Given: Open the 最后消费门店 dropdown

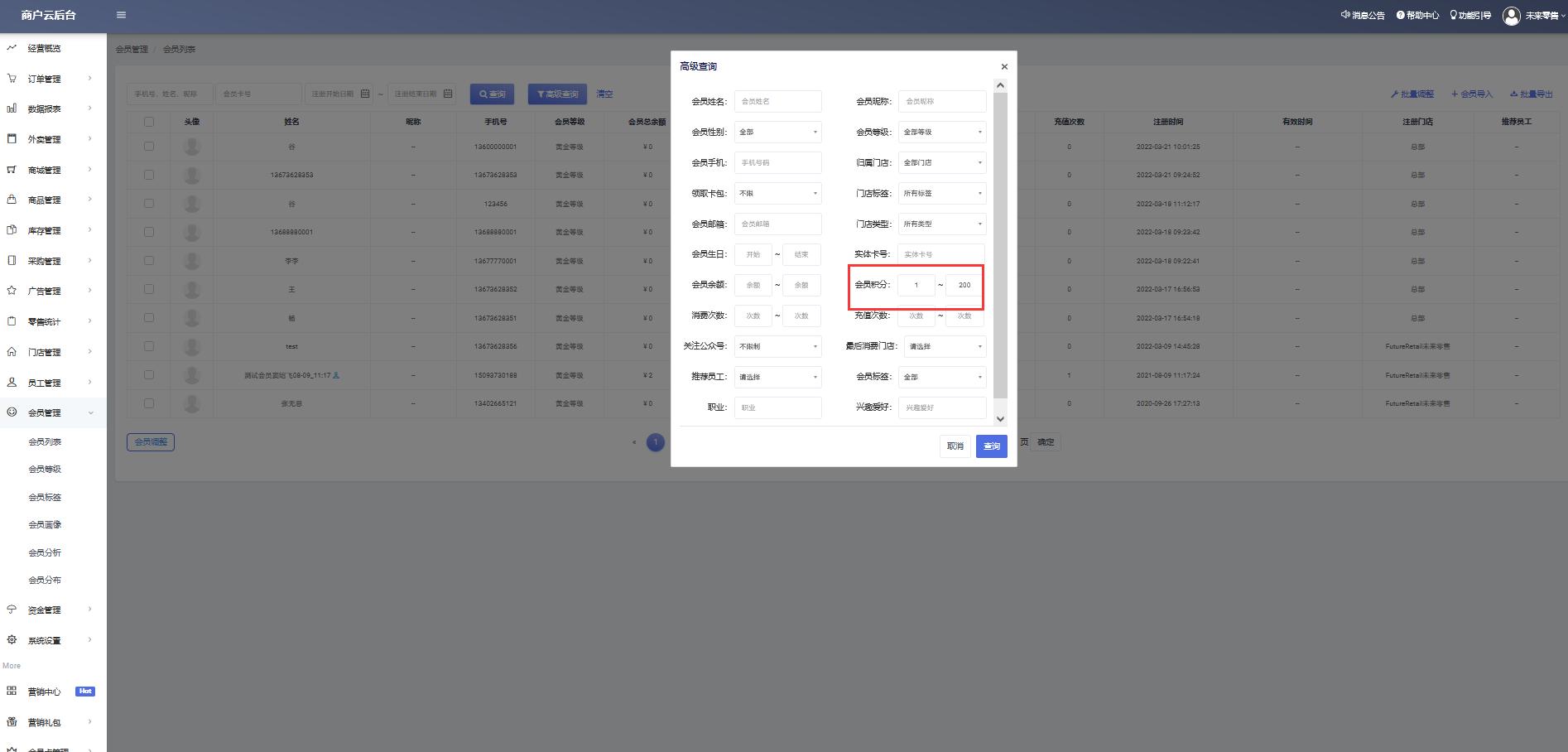Looking at the screenshot, I should [945, 346].
